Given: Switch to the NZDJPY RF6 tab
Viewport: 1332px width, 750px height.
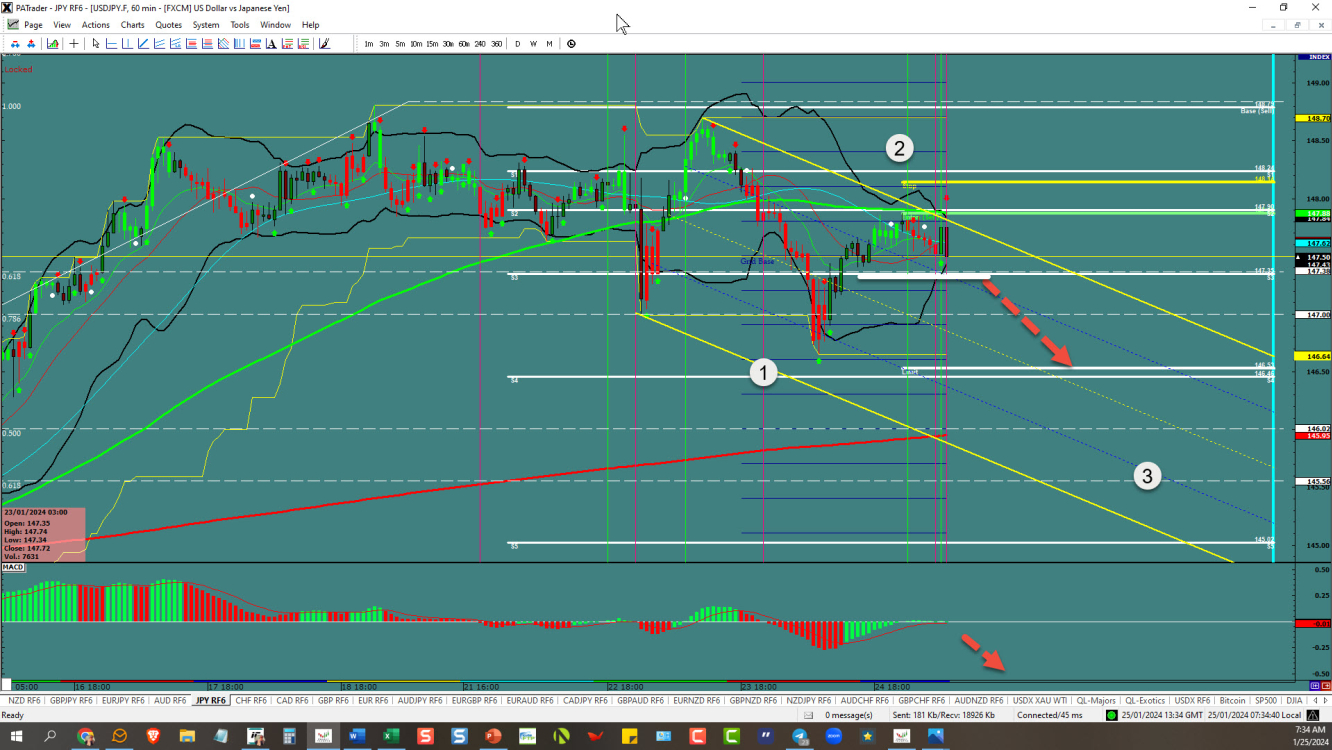Looking at the screenshot, I should tap(808, 700).
